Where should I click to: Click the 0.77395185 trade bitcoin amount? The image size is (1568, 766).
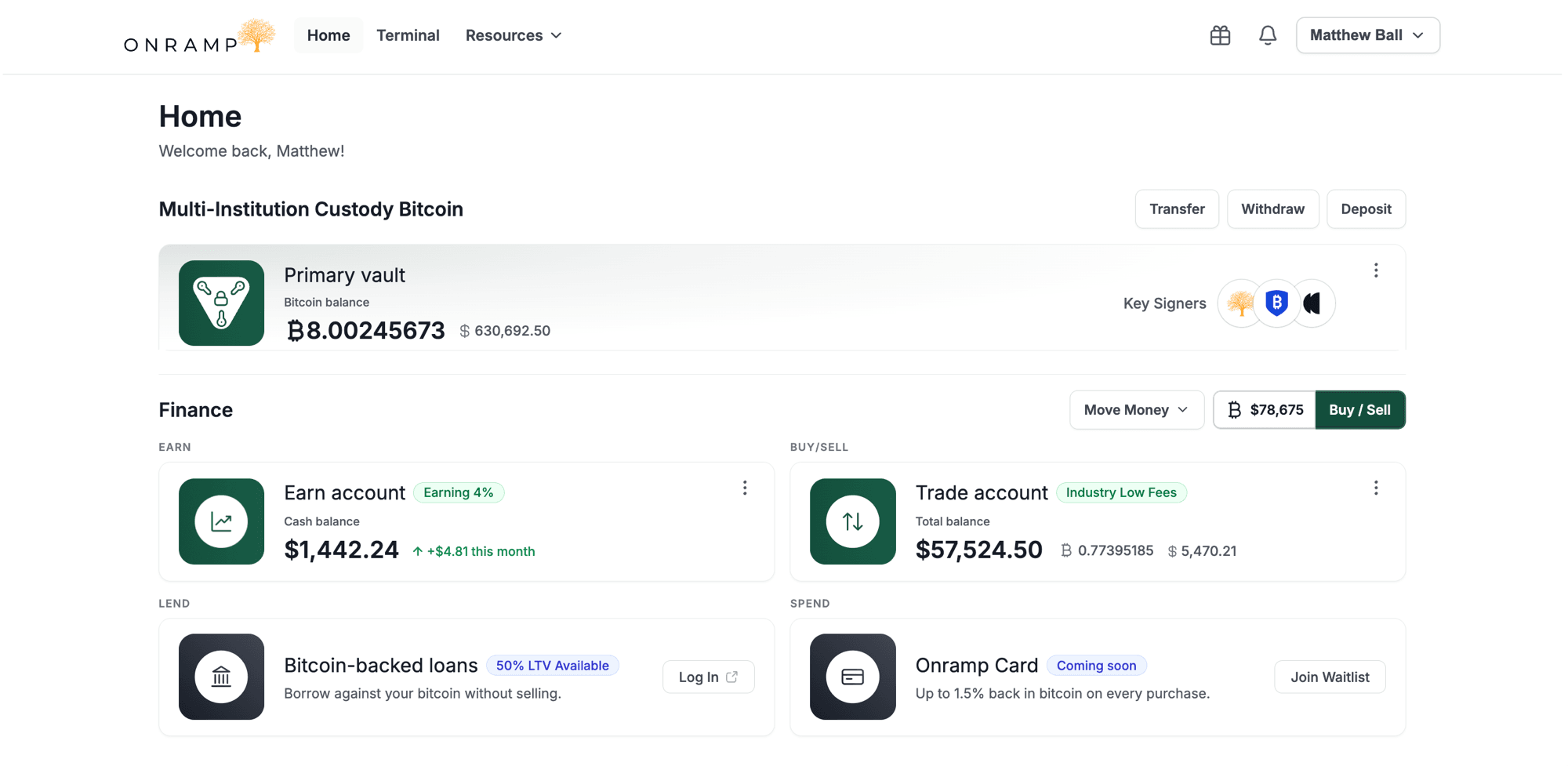click(1107, 551)
